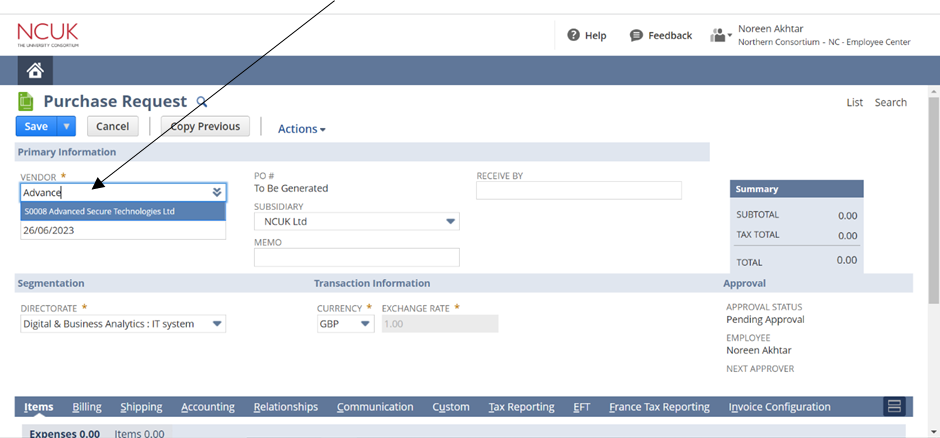940x438 pixels.
Task: Expand the Directorate dropdown
Action: tap(217, 324)
